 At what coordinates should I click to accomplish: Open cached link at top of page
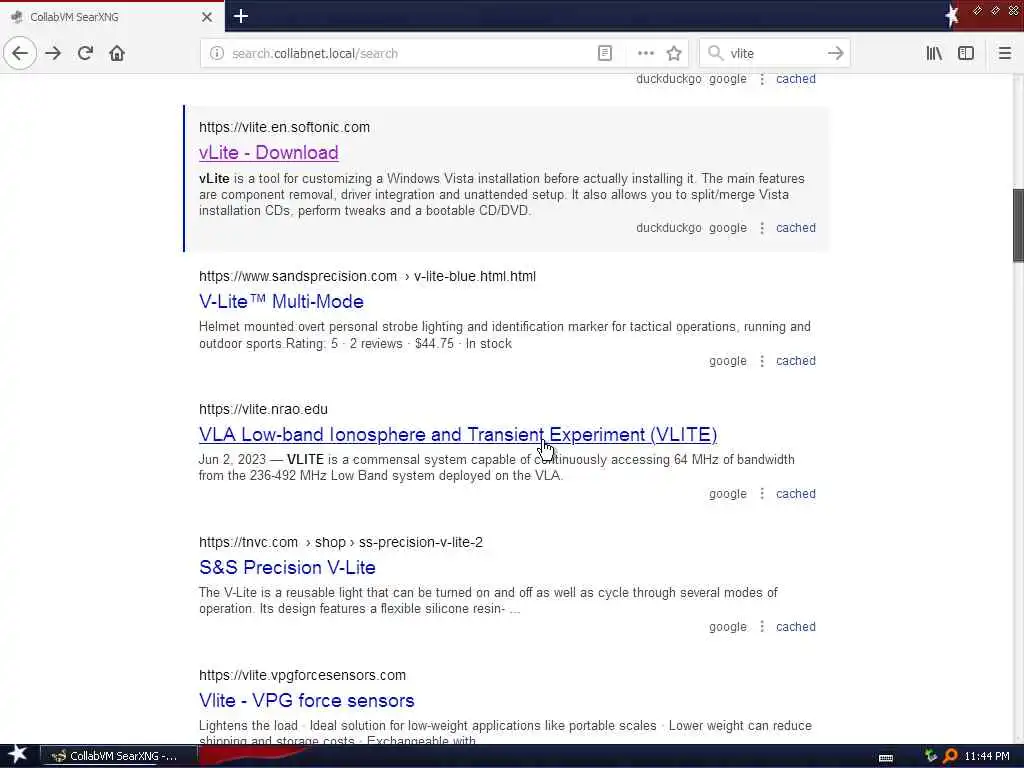(795, 79)
